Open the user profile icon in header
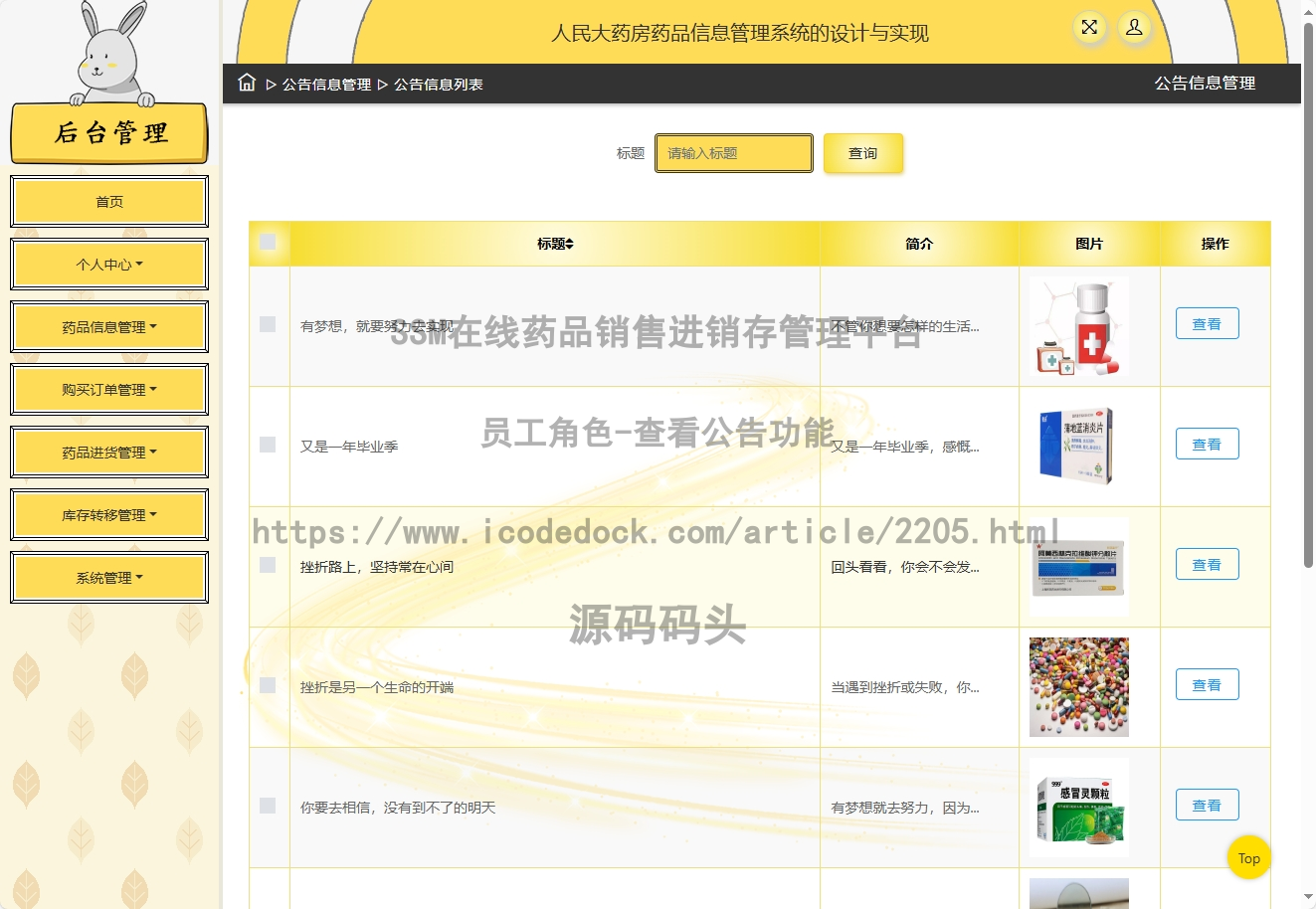 1134,28
